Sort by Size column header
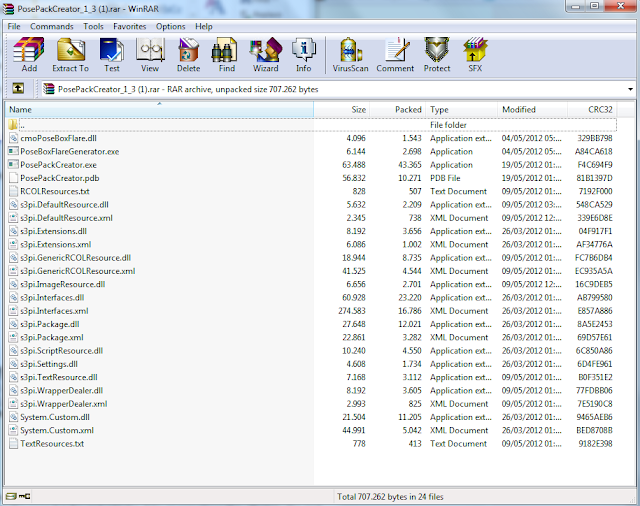The height and width of the screenshot is (506, 640). pyautogui.click(x=342, y=109)
